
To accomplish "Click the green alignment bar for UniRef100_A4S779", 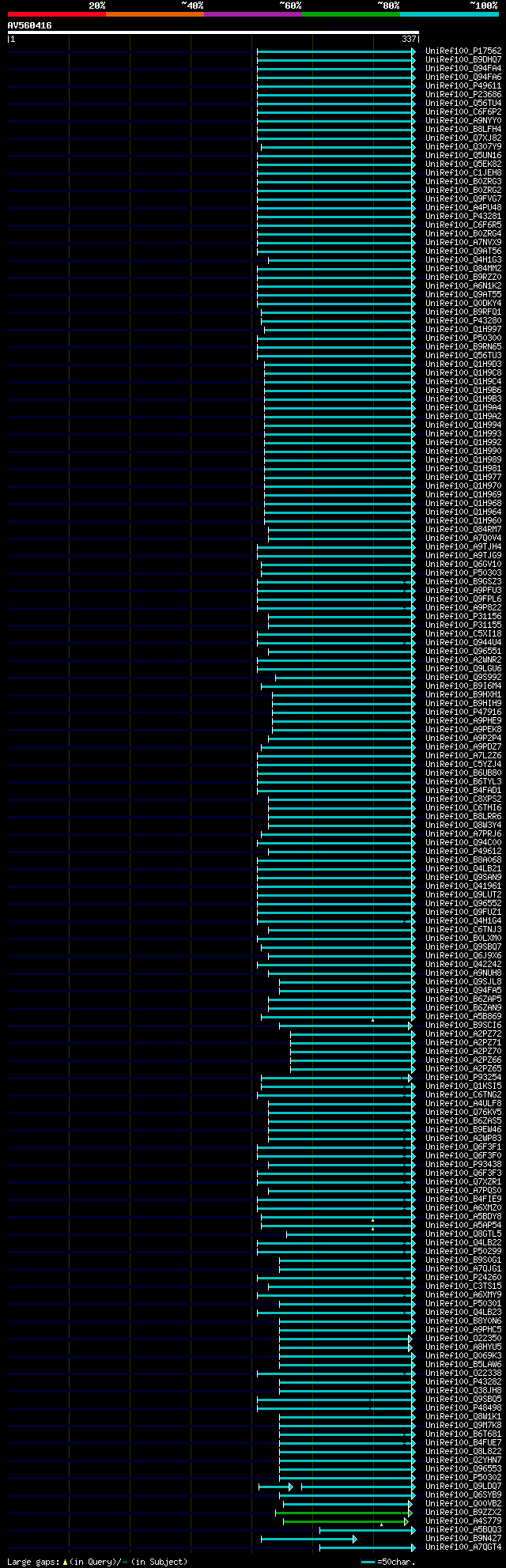I will point(346,1521).
